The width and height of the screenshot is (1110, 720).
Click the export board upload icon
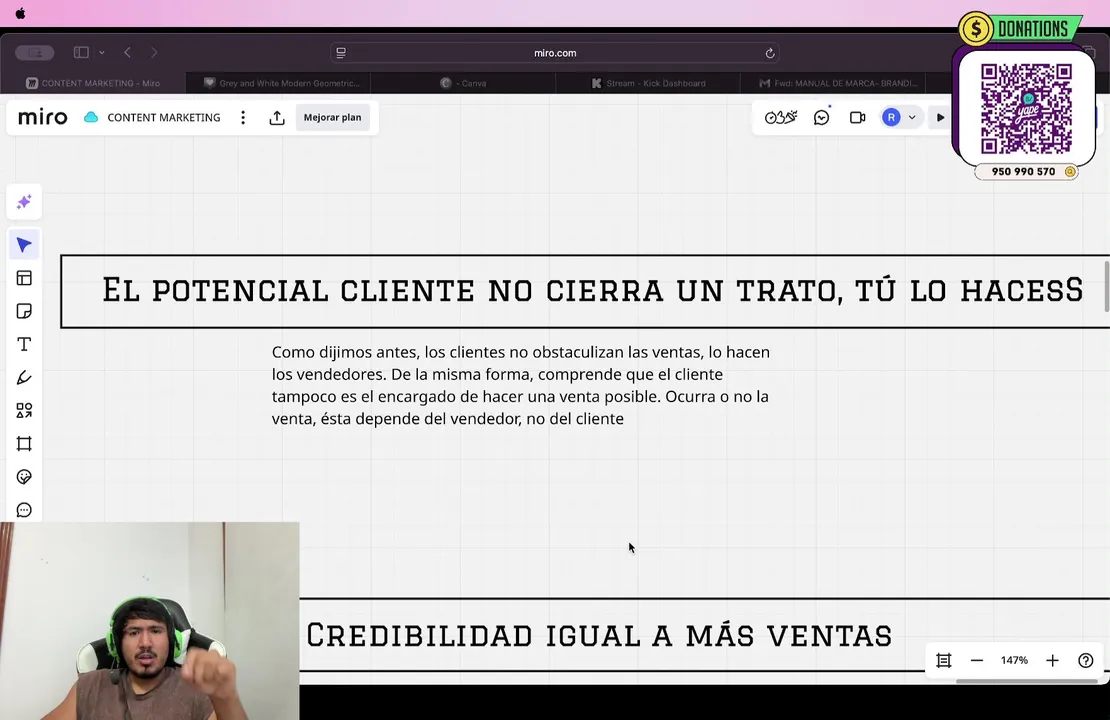[277, 118]
